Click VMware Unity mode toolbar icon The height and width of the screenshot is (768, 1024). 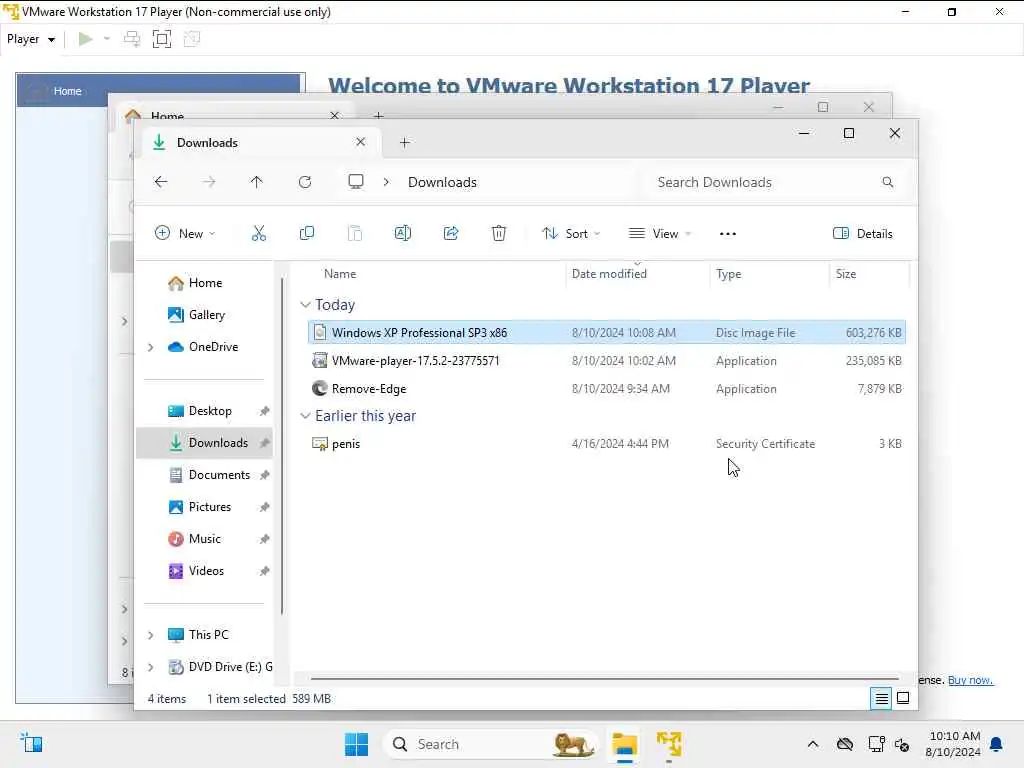[192, 39]
